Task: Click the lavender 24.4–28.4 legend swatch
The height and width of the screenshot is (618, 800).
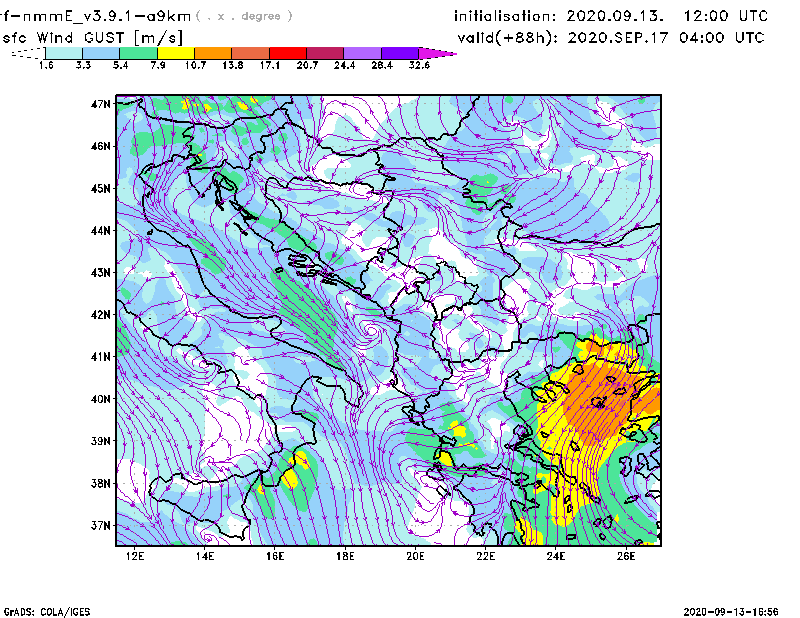Action: click(362, 53)
